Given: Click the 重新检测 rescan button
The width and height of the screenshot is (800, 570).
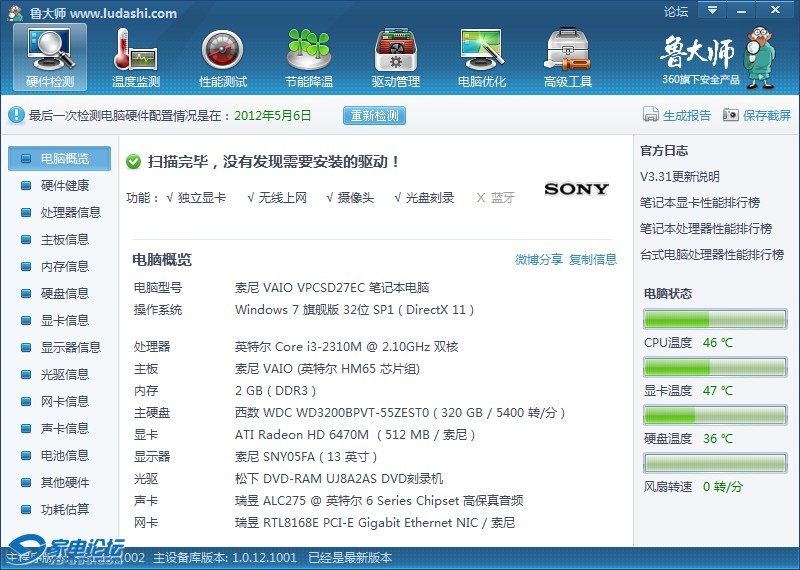Looking at the screenshot, I should click(374, 115).
